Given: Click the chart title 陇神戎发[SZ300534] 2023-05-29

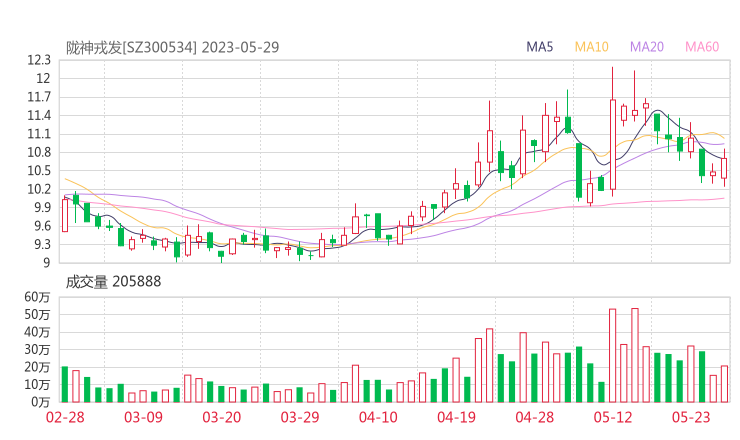Looking at the screenshot, I should [172, 48].
